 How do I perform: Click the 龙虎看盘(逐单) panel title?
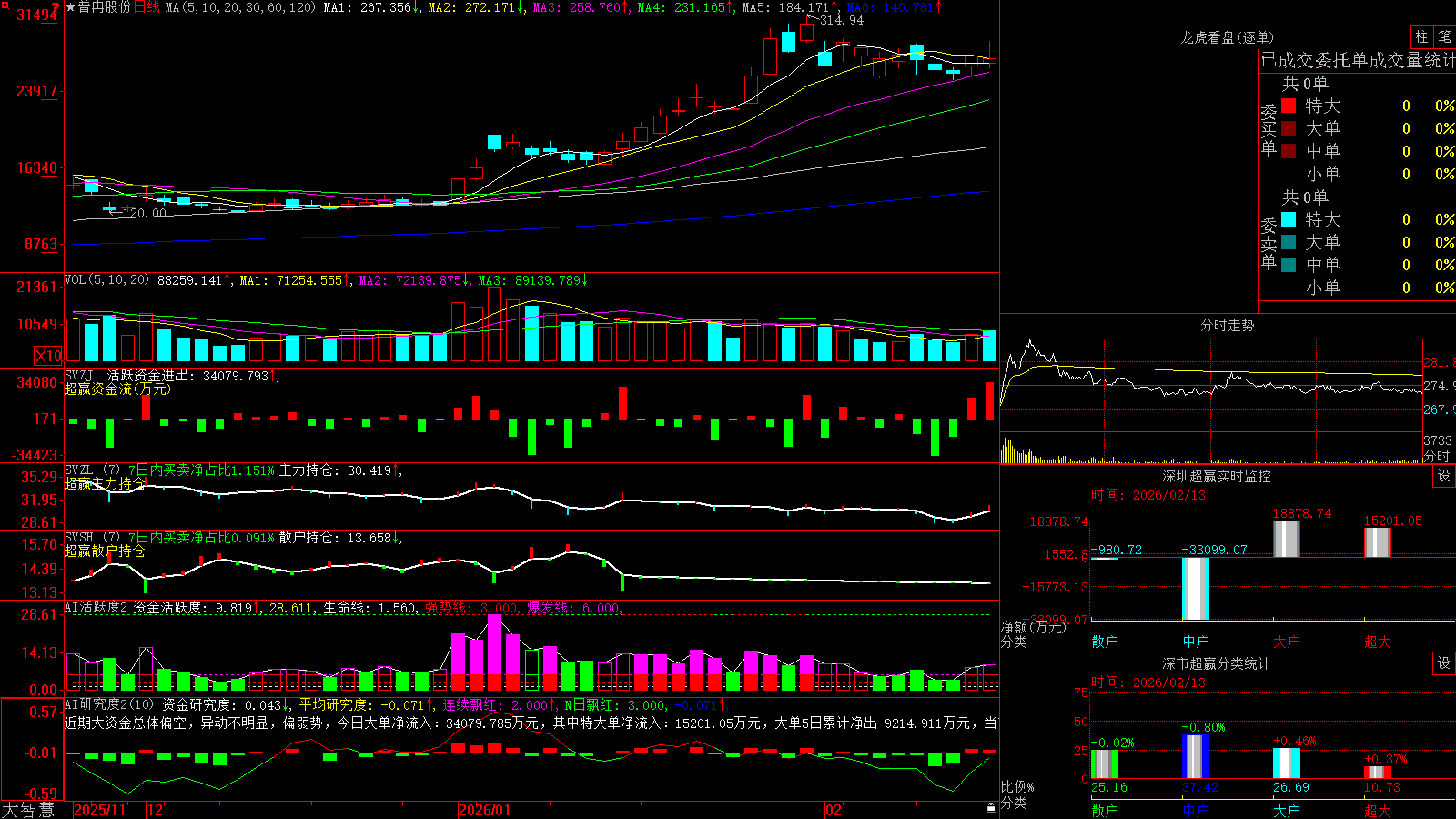1227,37
